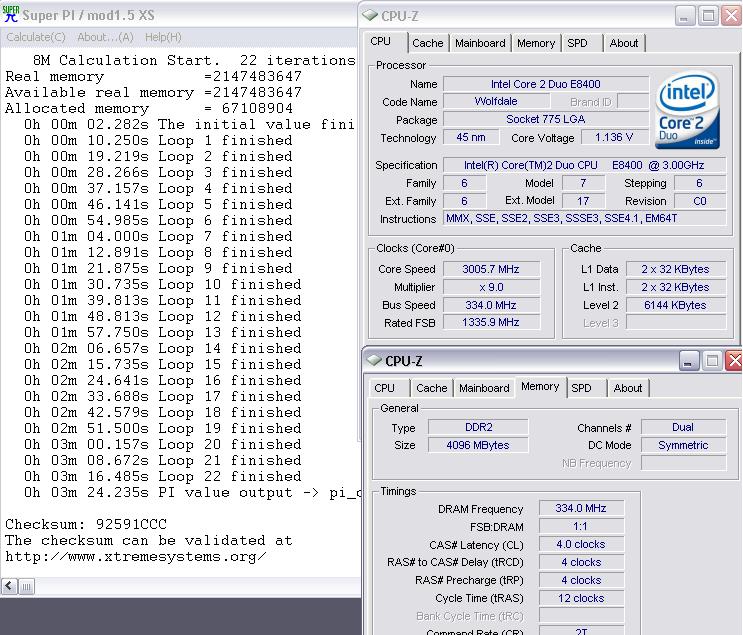Switch to Cache tab in lower CPU-Z window
This screenshot has width=743, height=635.
click(x=431, y=388)
